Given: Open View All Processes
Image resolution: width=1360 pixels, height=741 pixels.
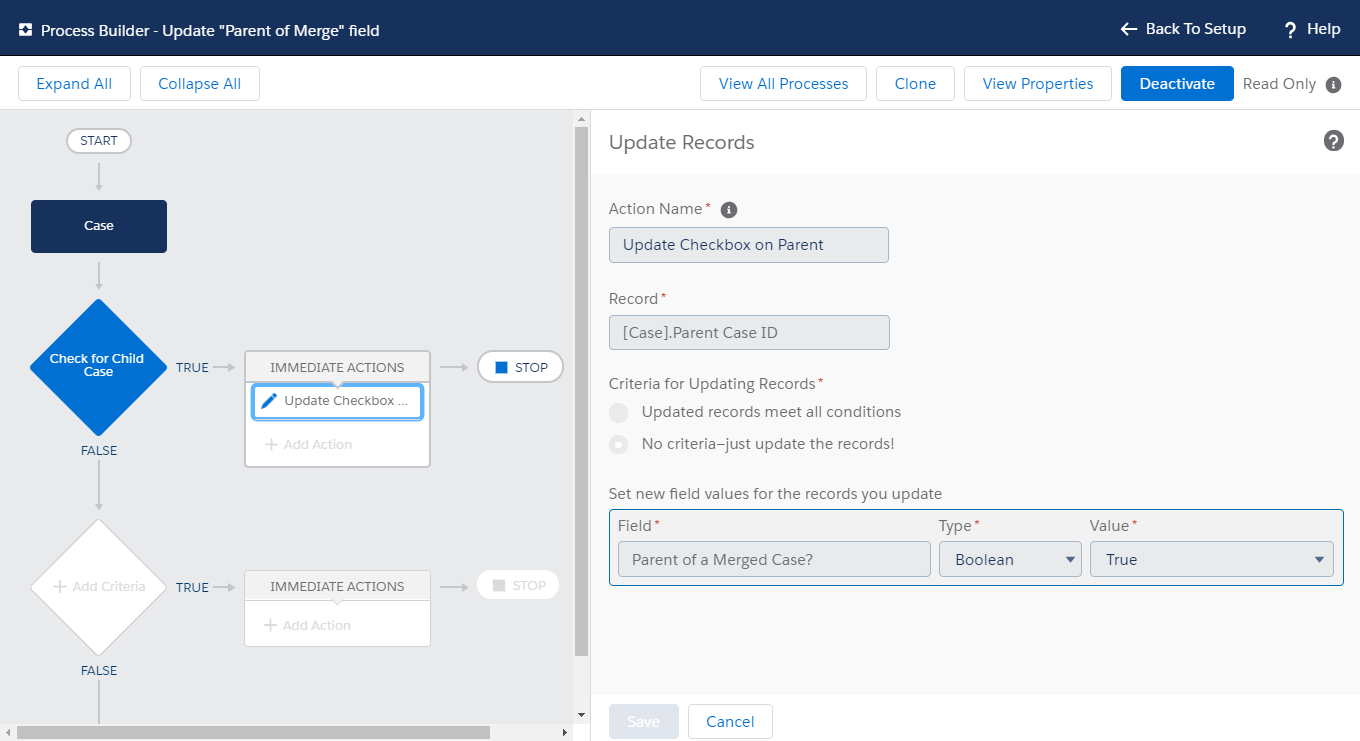Looking at the screenshot, I should click(x=783, y=84).
